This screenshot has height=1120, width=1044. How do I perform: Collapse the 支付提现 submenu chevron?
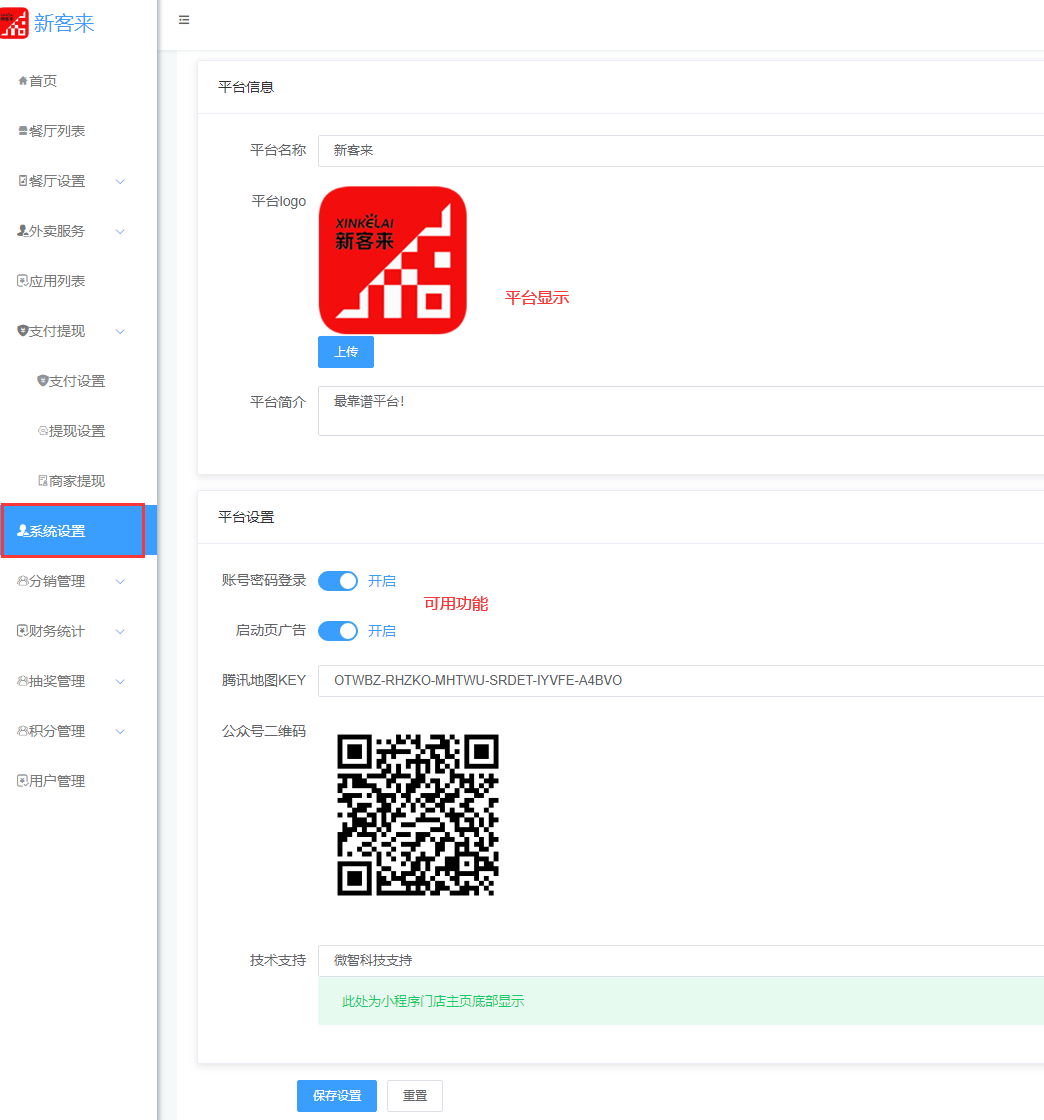(120, 331)
